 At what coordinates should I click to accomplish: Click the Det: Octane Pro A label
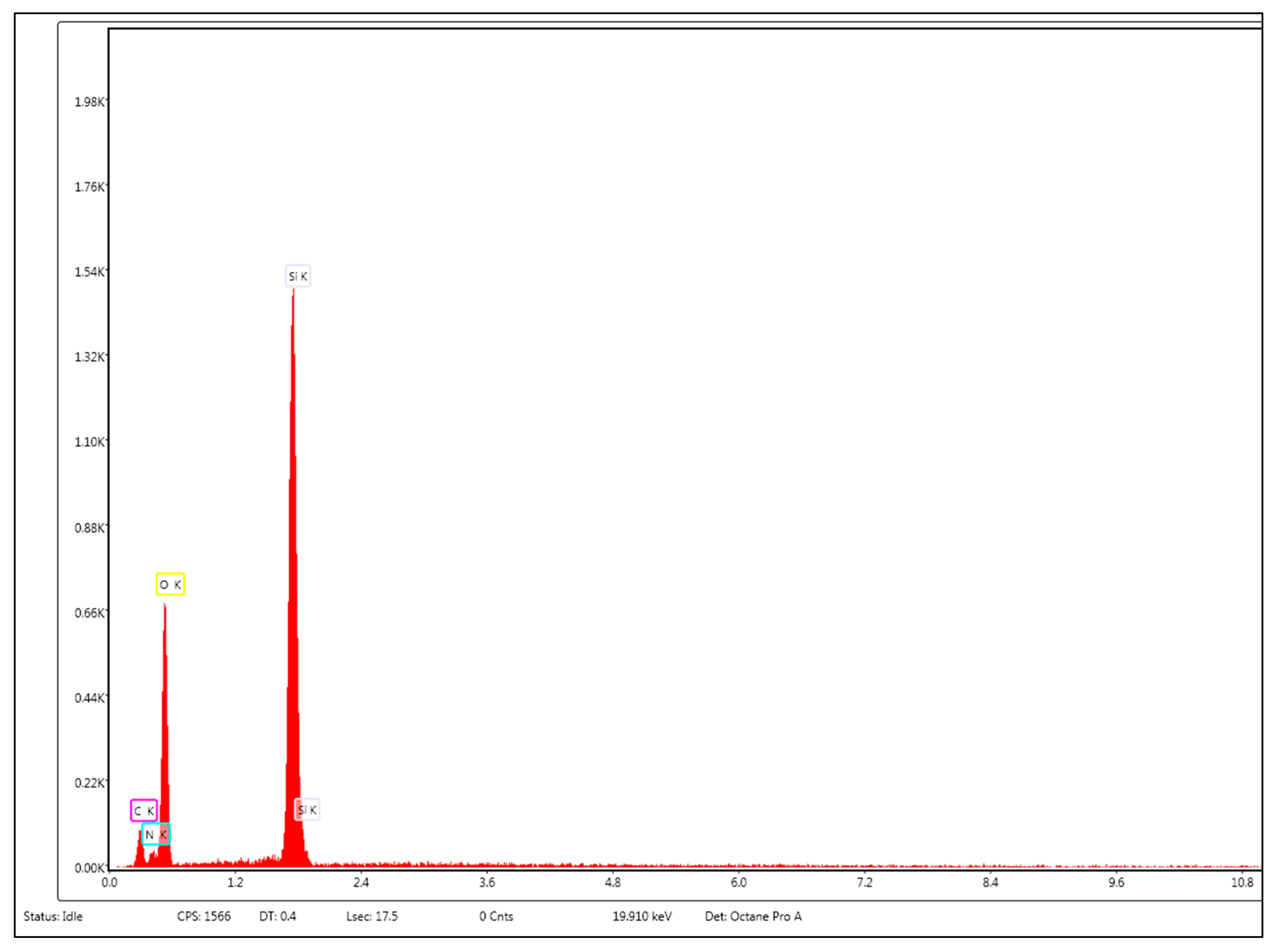tap(753, 916)
